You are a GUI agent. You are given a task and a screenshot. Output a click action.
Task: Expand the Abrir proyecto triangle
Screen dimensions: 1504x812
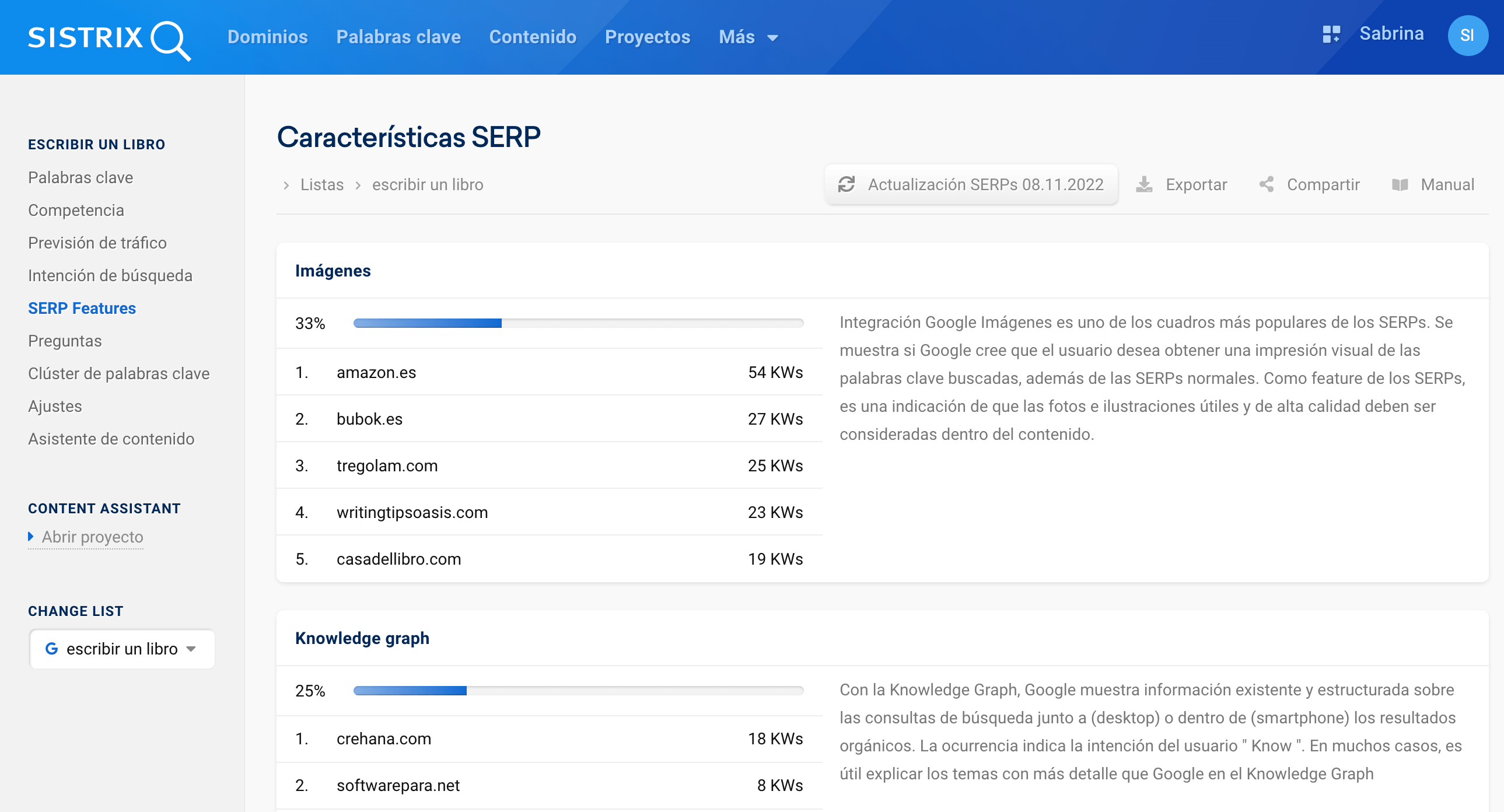[31, 536]
